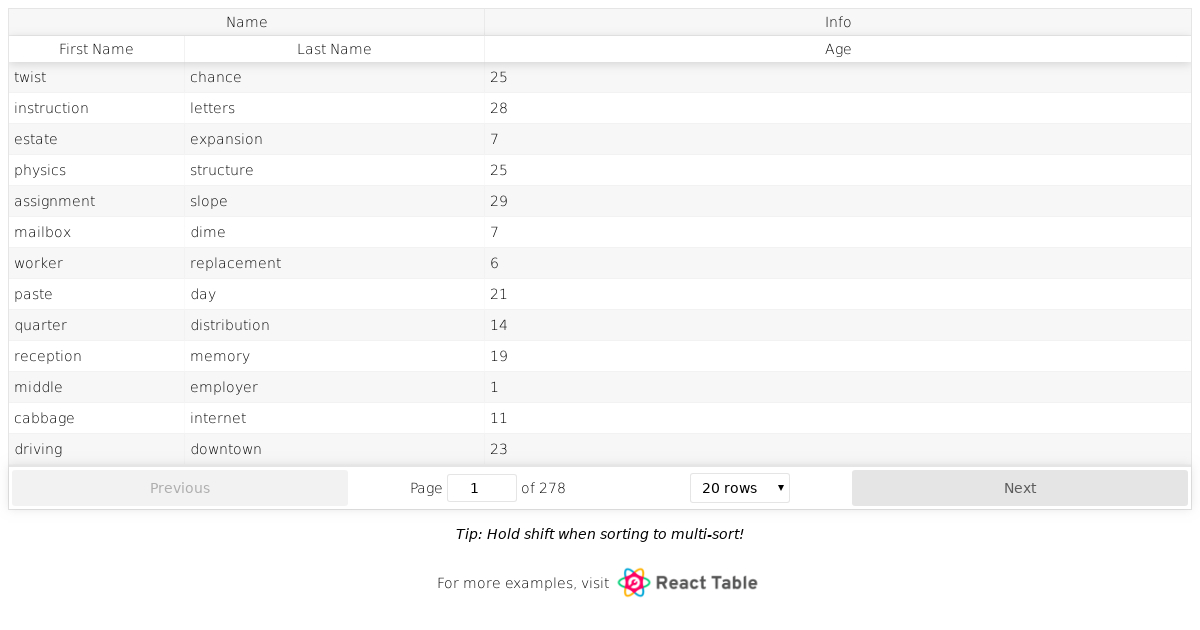Click the disabled Previous button

[180, 488]
